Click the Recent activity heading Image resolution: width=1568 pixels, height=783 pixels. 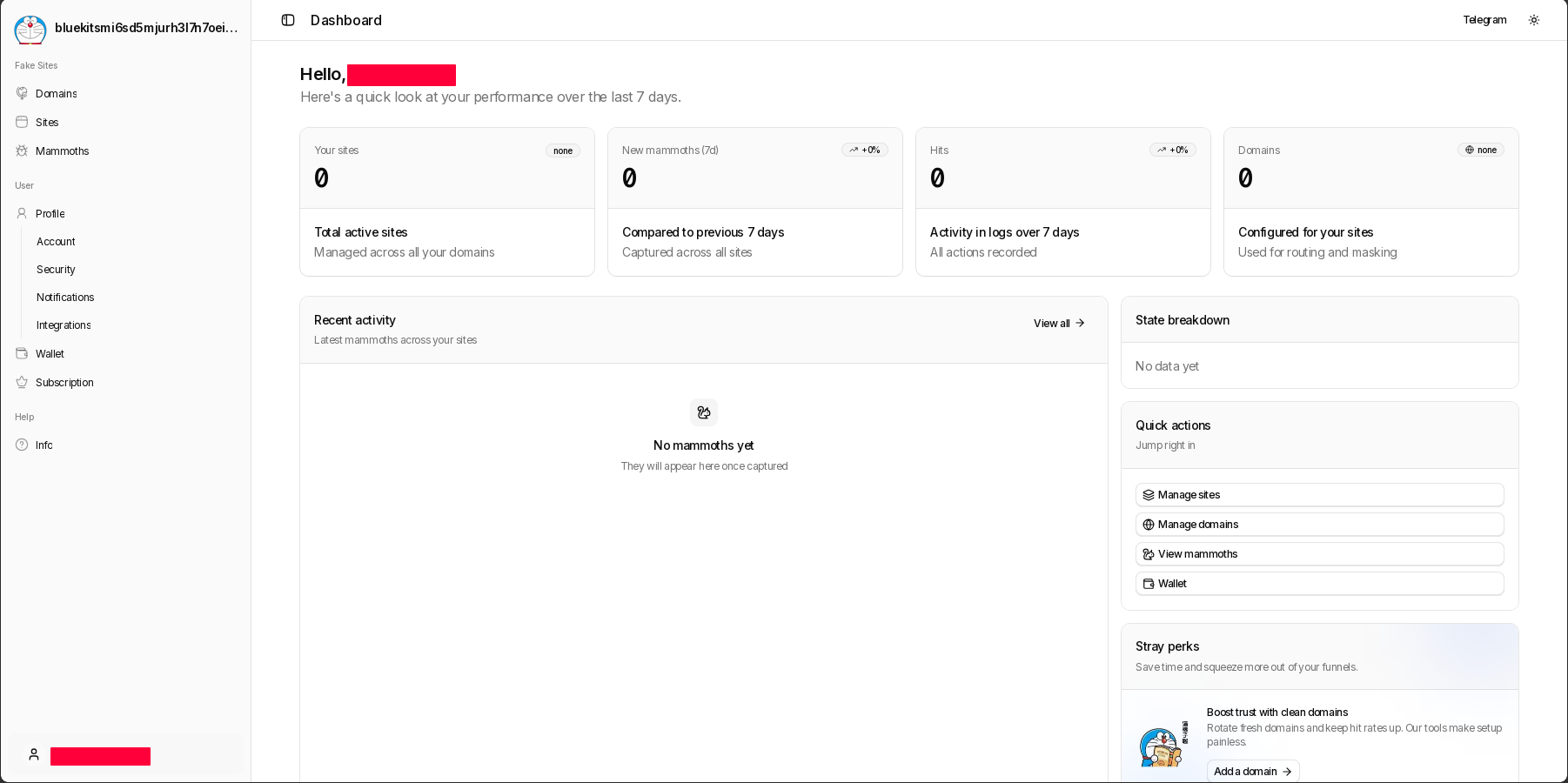pos(355,320)
